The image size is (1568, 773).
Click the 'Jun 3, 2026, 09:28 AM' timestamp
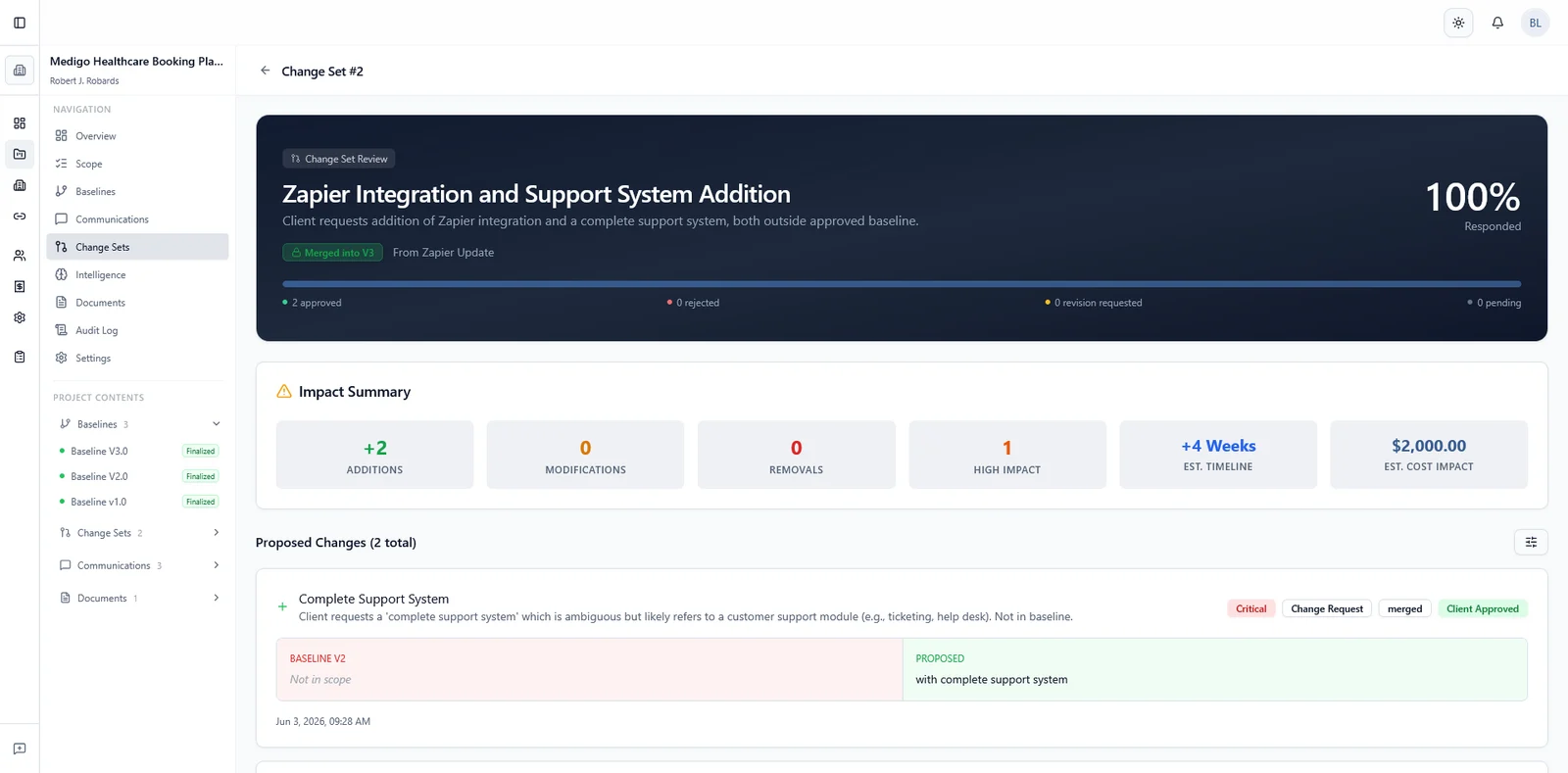323,721
